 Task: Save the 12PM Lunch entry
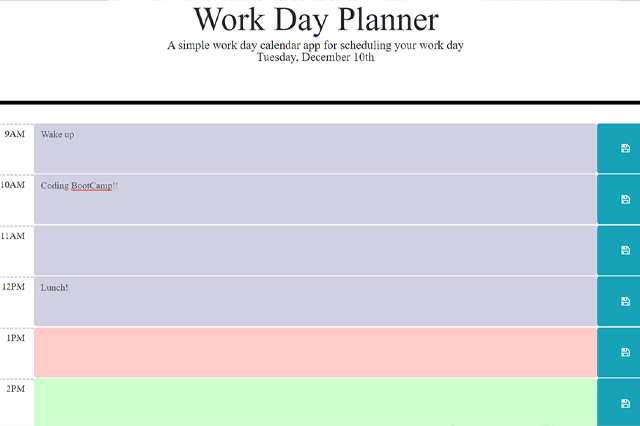pyautogui.click(x=625, y=301)
